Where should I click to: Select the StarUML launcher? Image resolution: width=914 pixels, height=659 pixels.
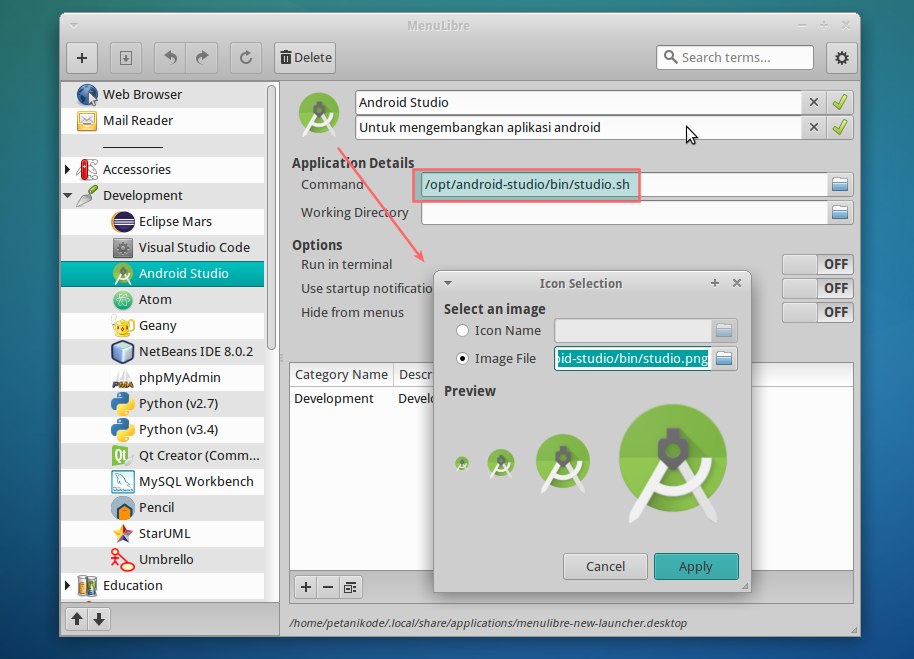pos(163,533)
